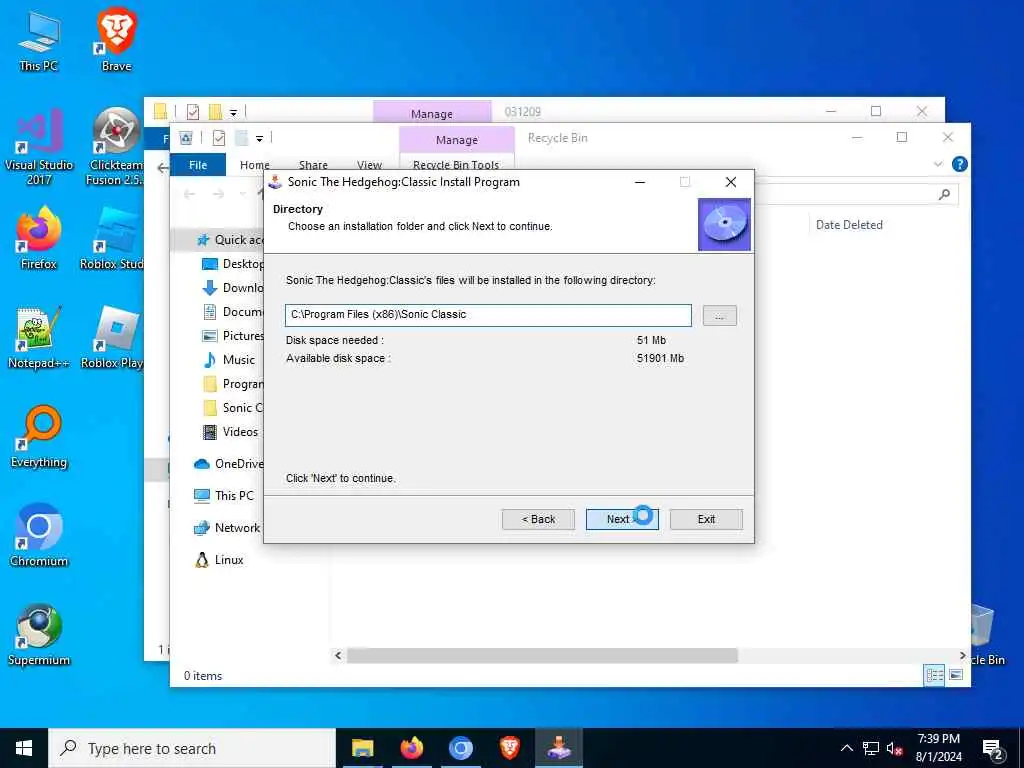1024x768 pixels.
Task: Launch Brave desktop shortcut
Action: pyautogui.click(x=116, y=39)
